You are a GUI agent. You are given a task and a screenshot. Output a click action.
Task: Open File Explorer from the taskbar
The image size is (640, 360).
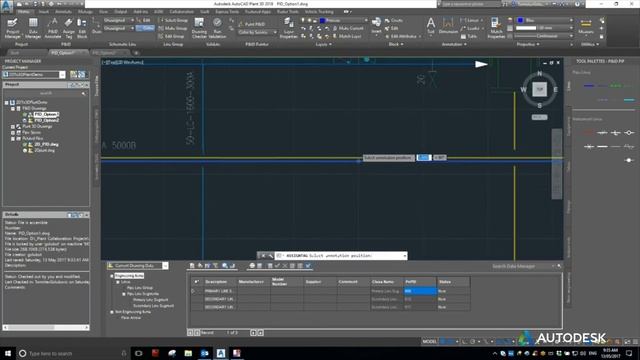(188, 353)
